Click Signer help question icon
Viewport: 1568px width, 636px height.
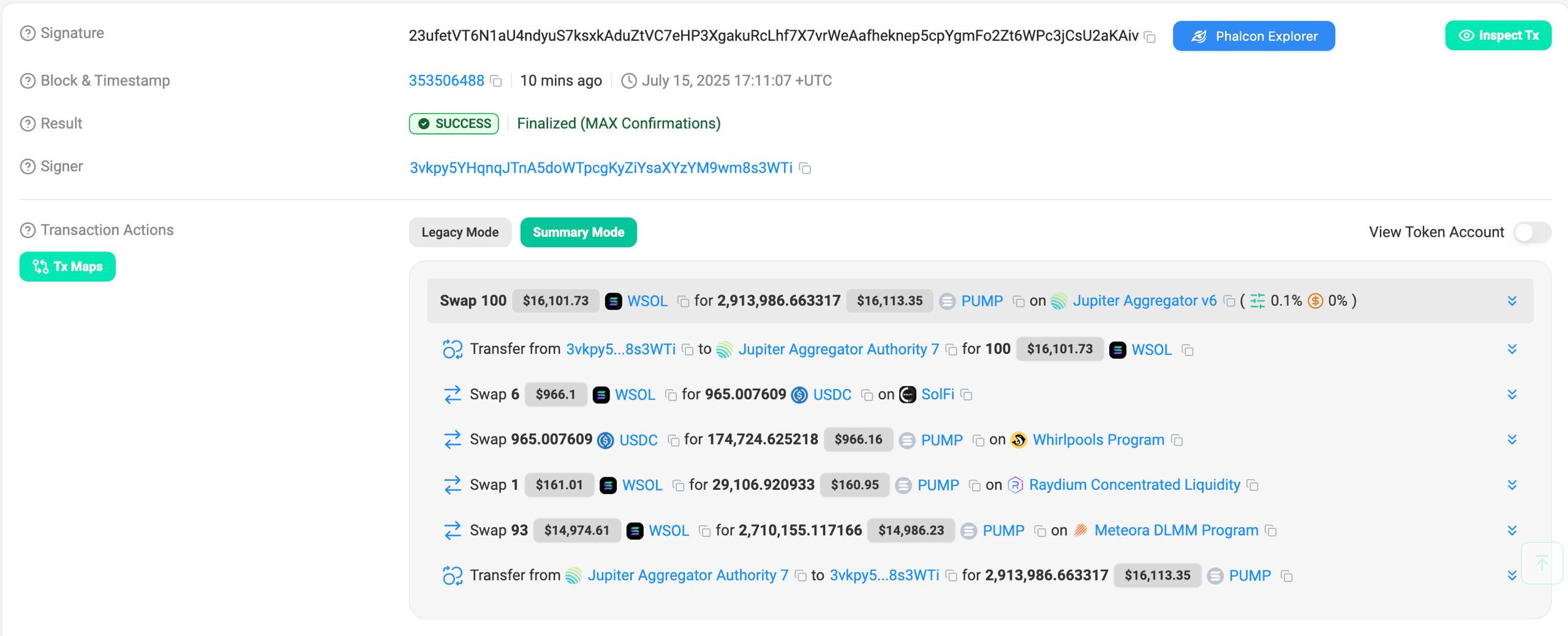28,166
